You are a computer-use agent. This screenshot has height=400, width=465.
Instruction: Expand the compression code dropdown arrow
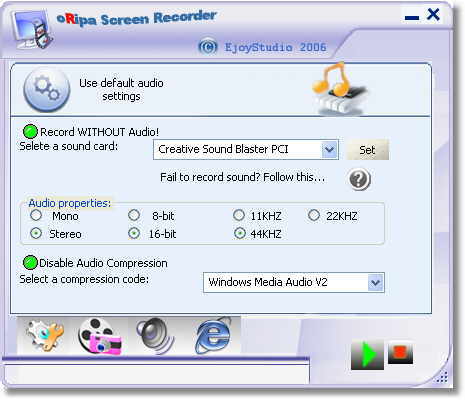coord(376,283)
